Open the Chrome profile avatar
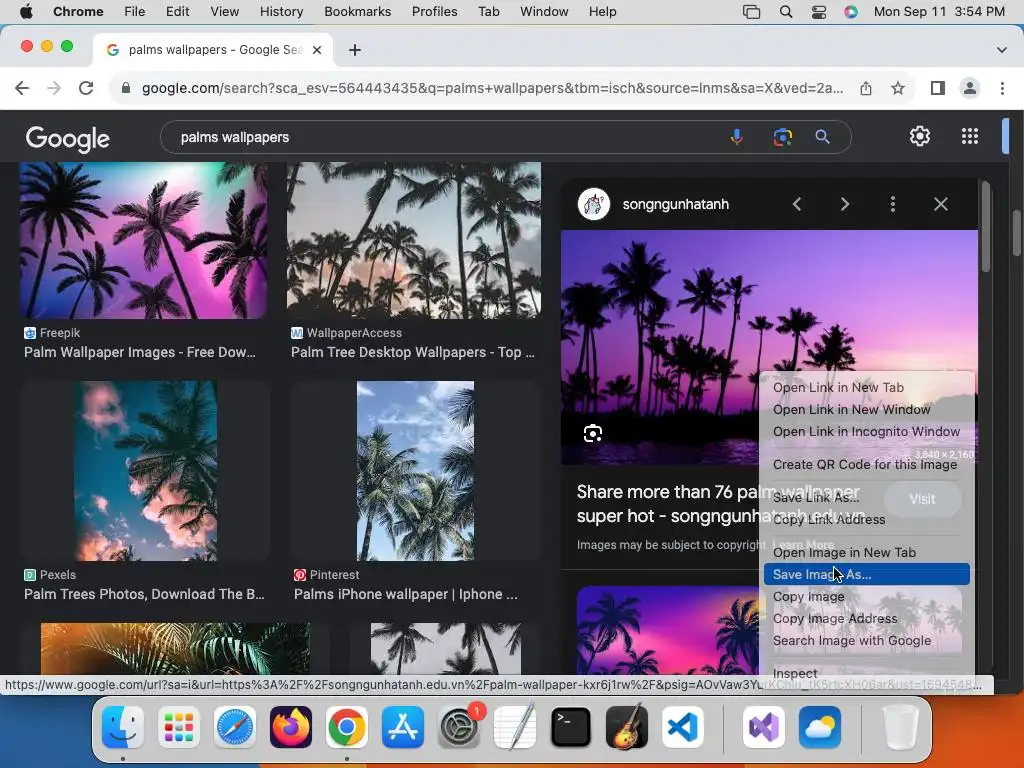This screenshot has width=1024, height=768. [970, 88]
